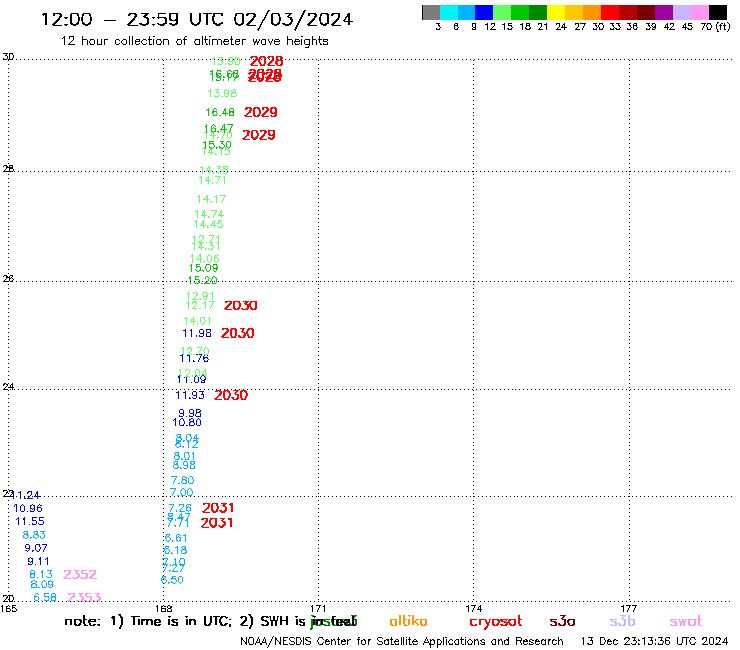The height and width of the screenshot is (650, 740).
Task: Click the wave height value 11.93
Action: coord(190,395)
